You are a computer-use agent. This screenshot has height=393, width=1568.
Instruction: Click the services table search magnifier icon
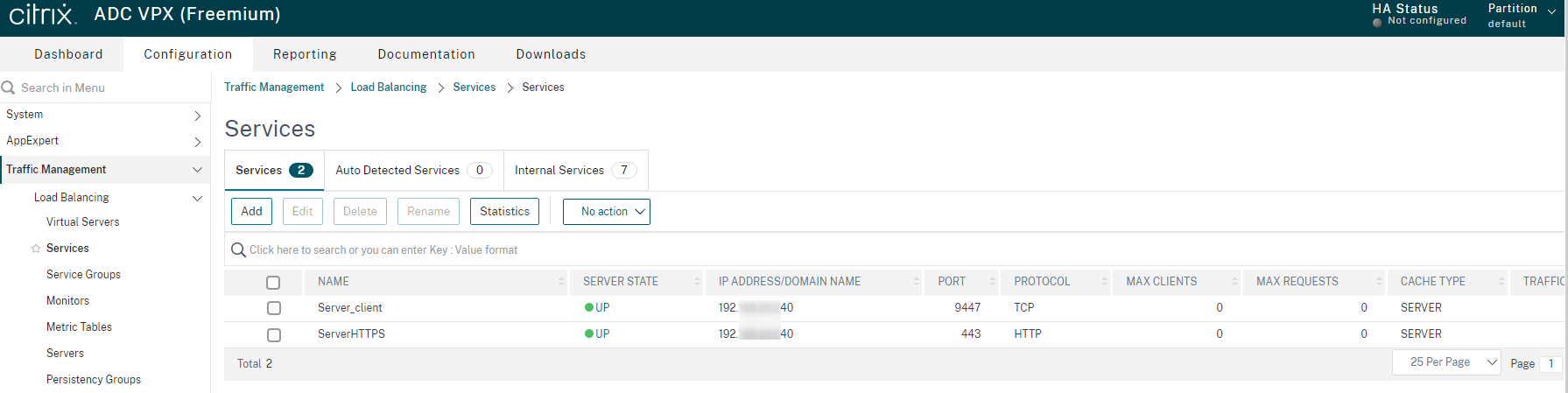point(238,250)
